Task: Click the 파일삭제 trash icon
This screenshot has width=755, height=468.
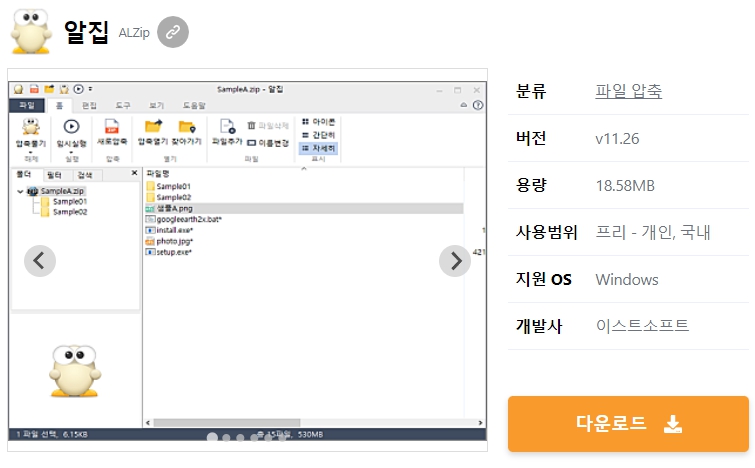Action: 251,126
